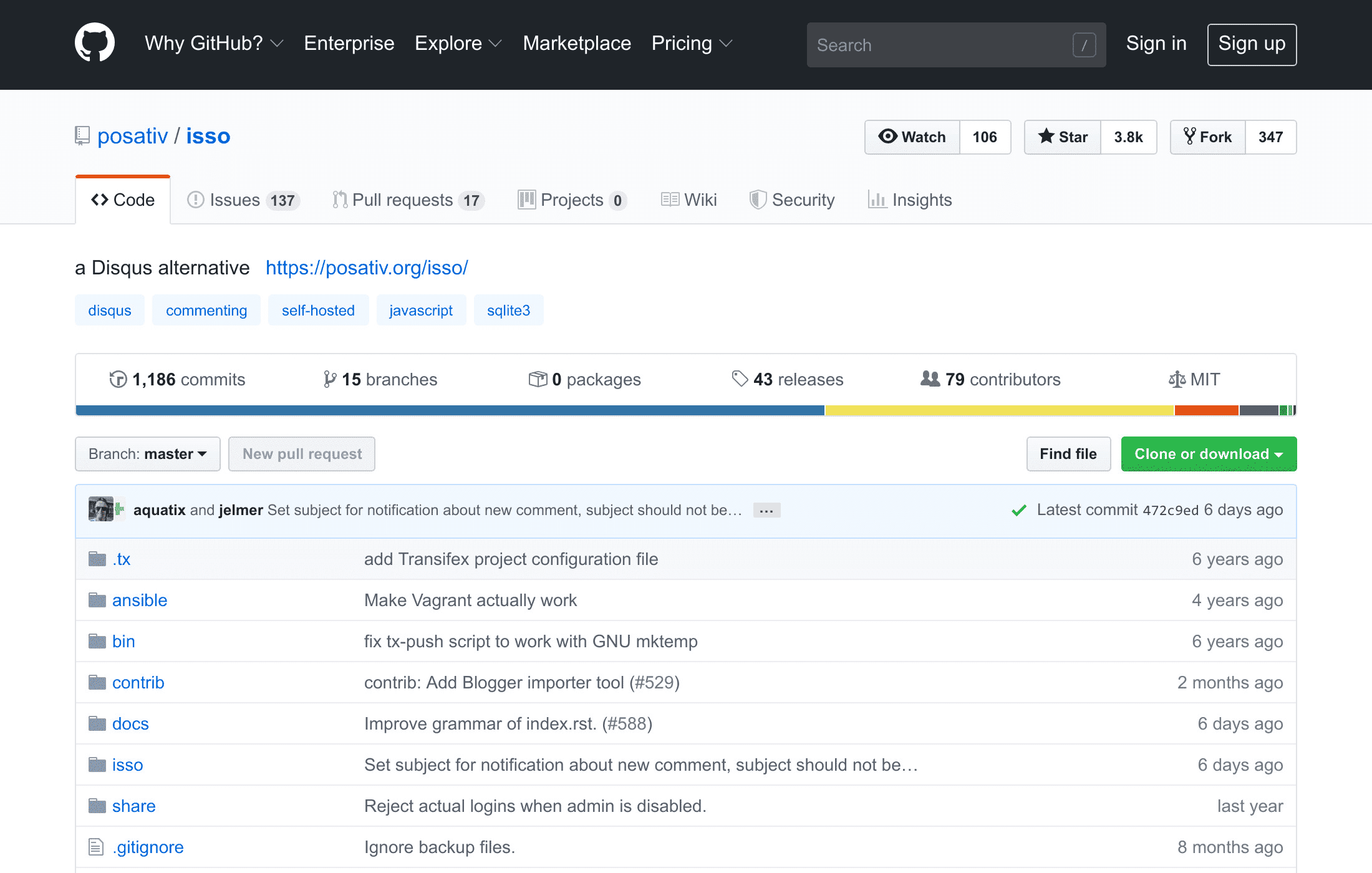Click the GitHub Octocat logo
This screenshot has height=873, width=1372.
pyautogui.click(x=95, y=43)
